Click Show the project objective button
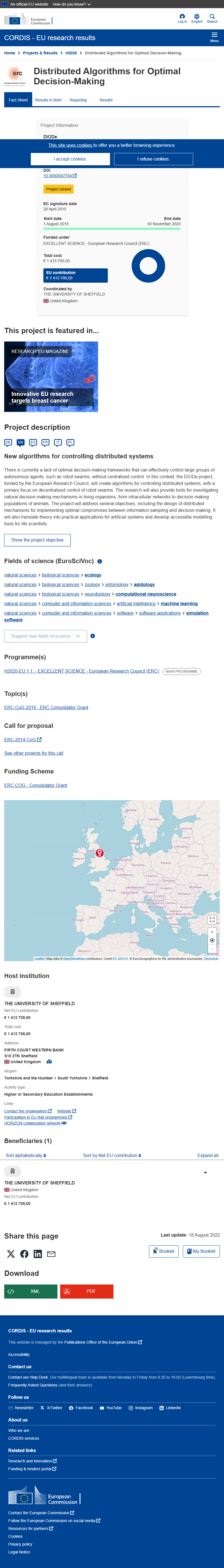 pyautogui.click(x=37, y=540)
